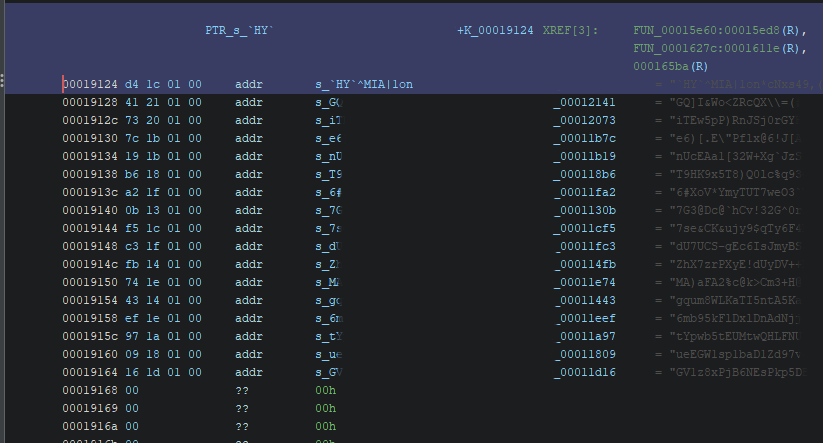The height and width of the screenshot is (443, 823).
Task: Click string value "iTEw5pP)RnJSj0rGY
Action: [734, 120]
